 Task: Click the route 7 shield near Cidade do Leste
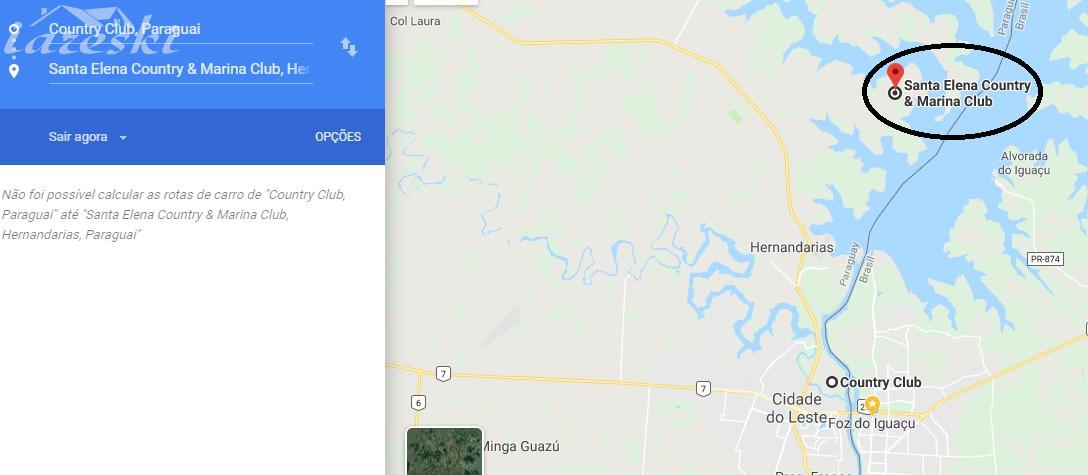pyautogui.click(x=704, y=389)
